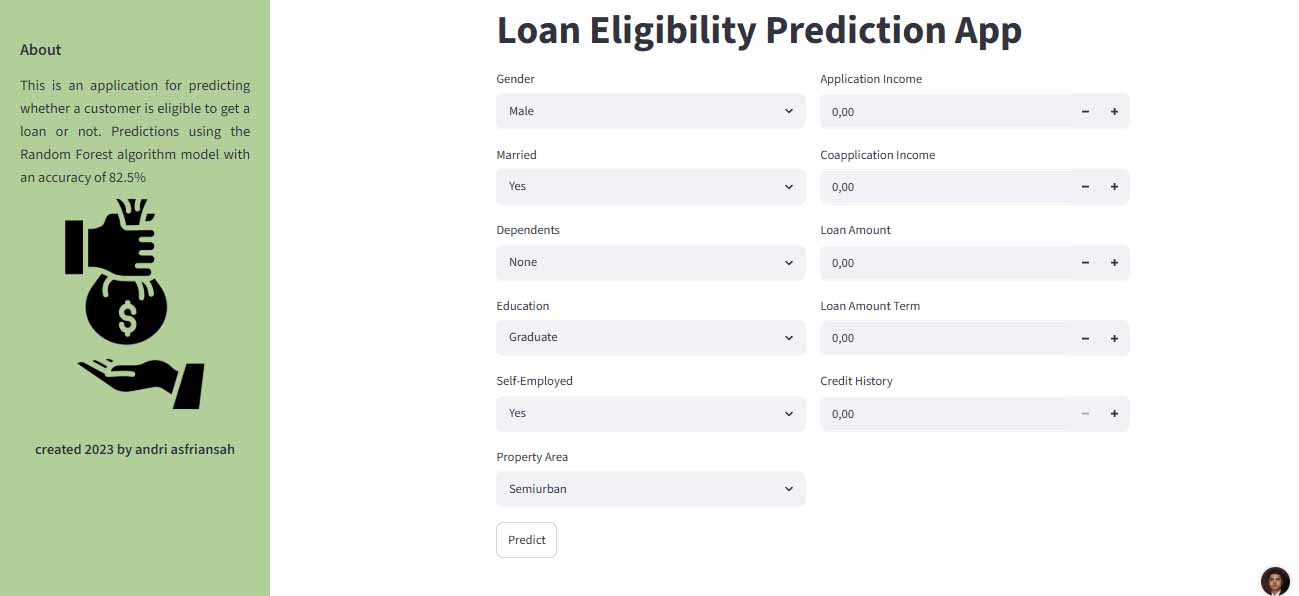
Task: Increment Loan Amount using plus icon
Action: tap(1114, 263)
